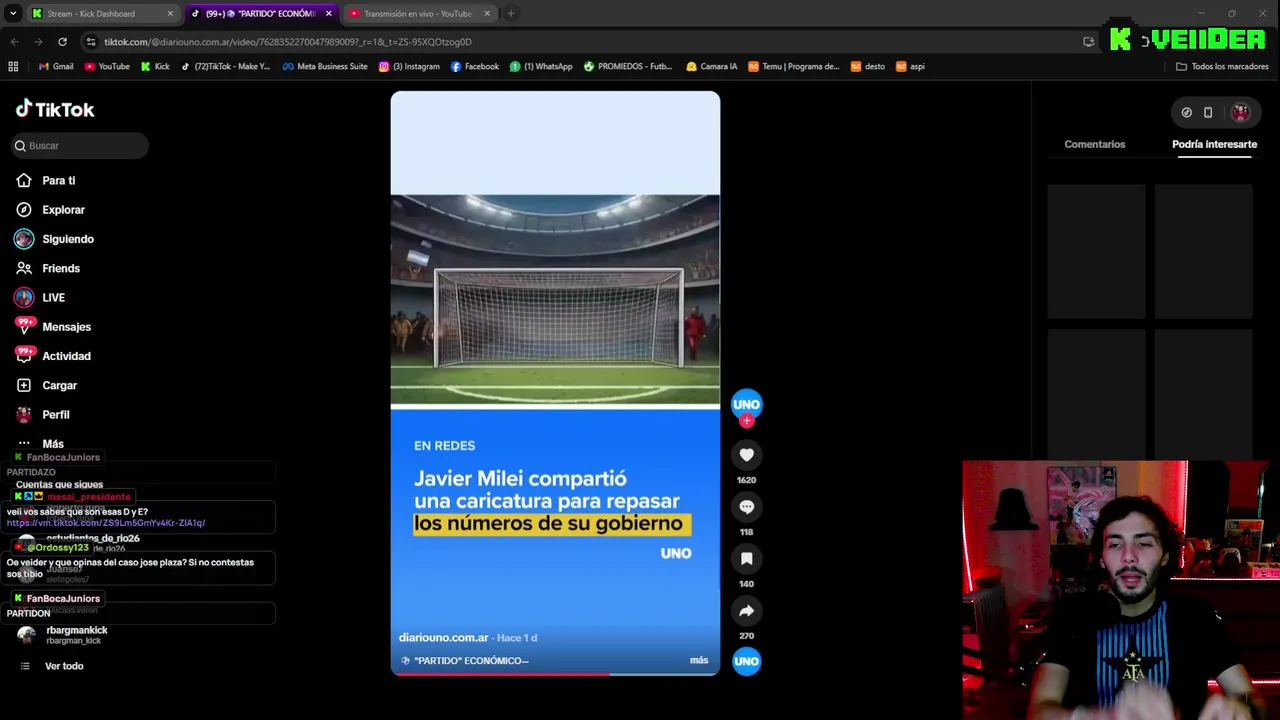Open a new browser tab
Viewport: 1280px width, 720px height.
(x=511, y=13)
